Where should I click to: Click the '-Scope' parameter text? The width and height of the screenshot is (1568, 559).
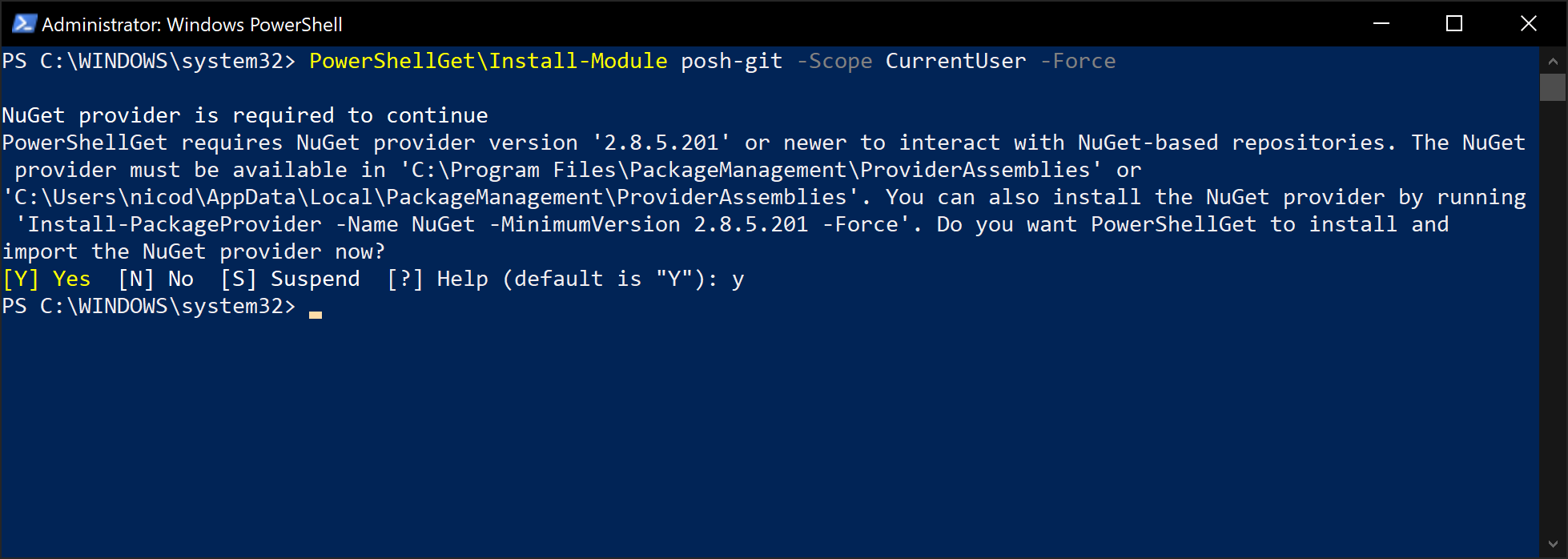[834, 61]
